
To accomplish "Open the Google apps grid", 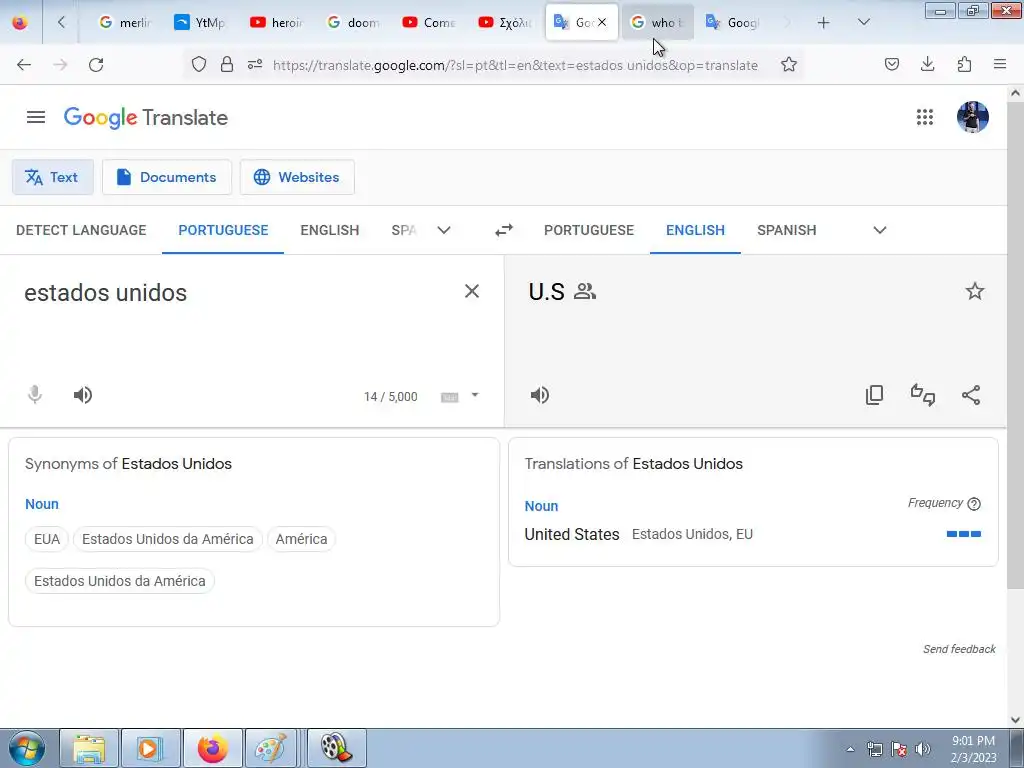I will pos(924,118).
